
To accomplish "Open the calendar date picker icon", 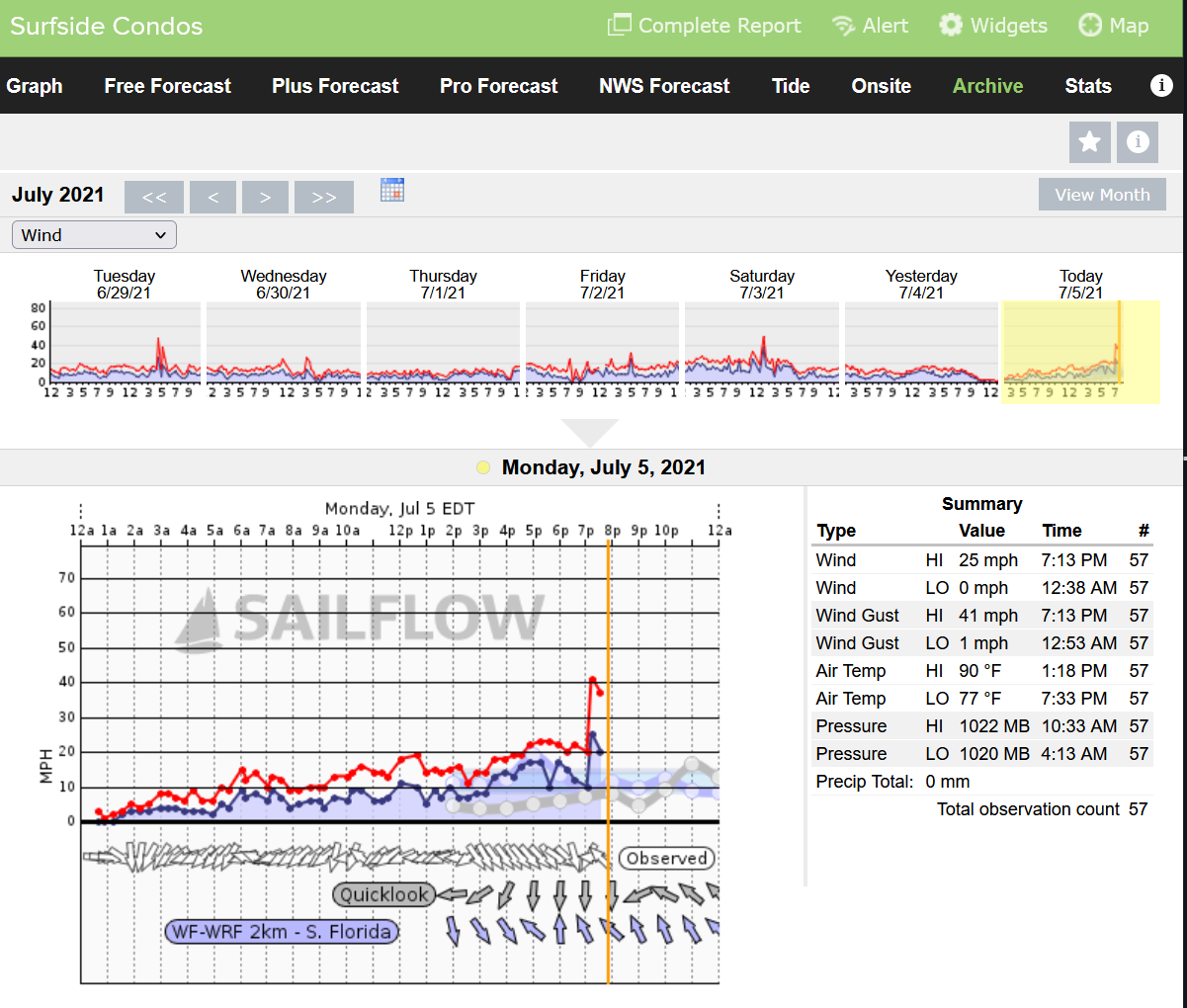I will pos(392,190).
